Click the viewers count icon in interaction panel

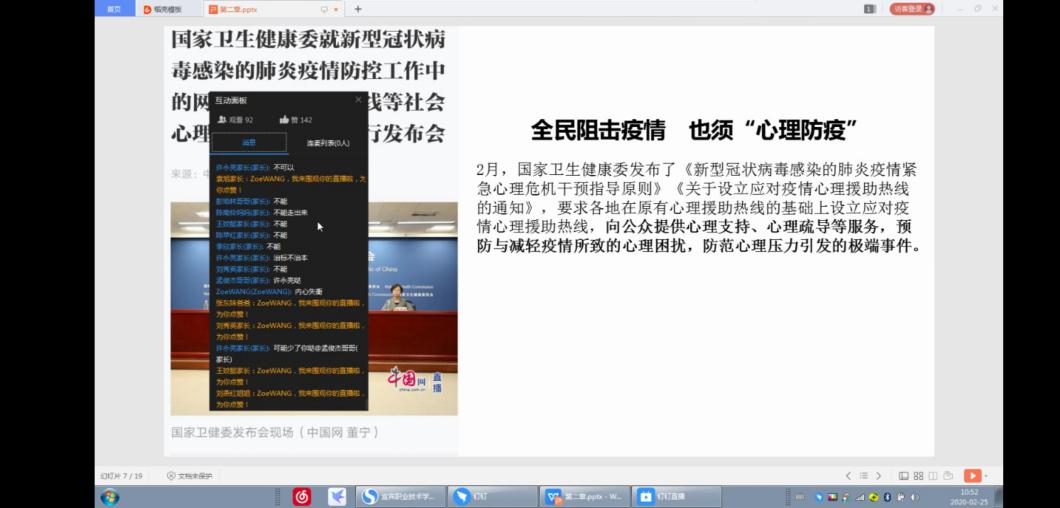(x=222, y=120)
